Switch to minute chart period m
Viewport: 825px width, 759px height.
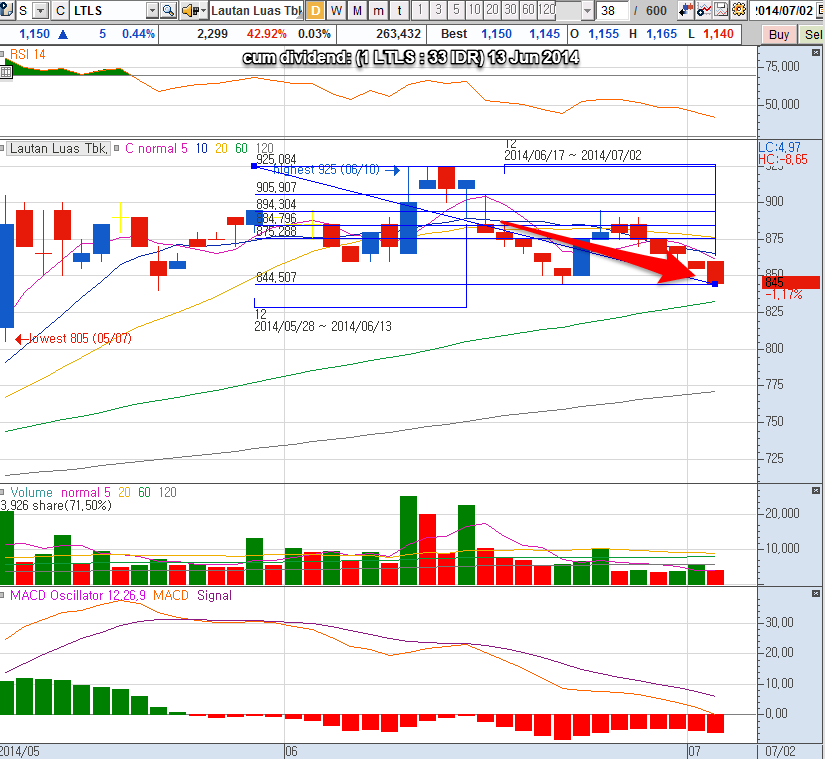click(378, 10)
